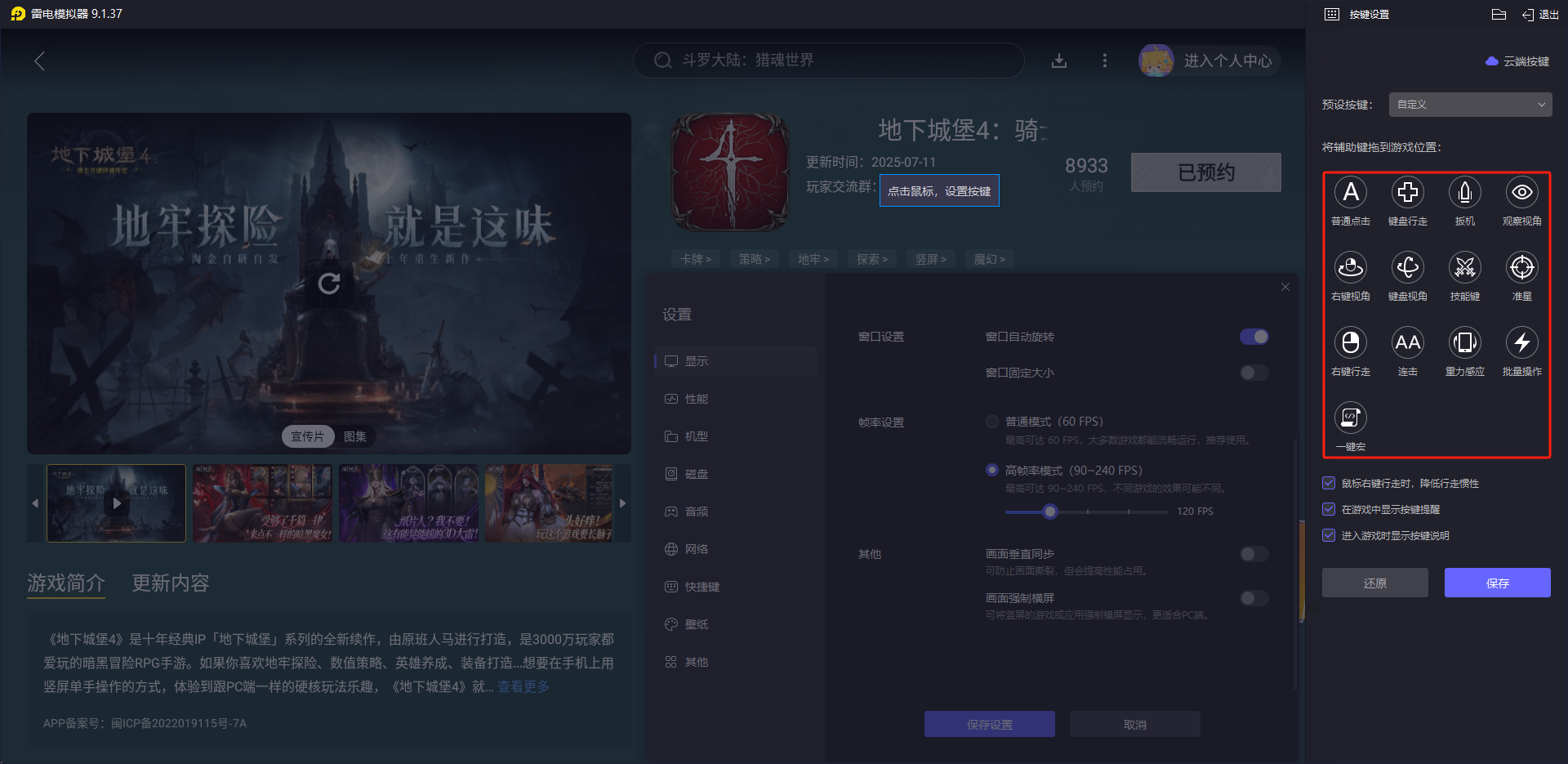Select the 高帧率模式 (90~240 FPS) radio button
Screen dimensions: 1568x764
(992, 470)
